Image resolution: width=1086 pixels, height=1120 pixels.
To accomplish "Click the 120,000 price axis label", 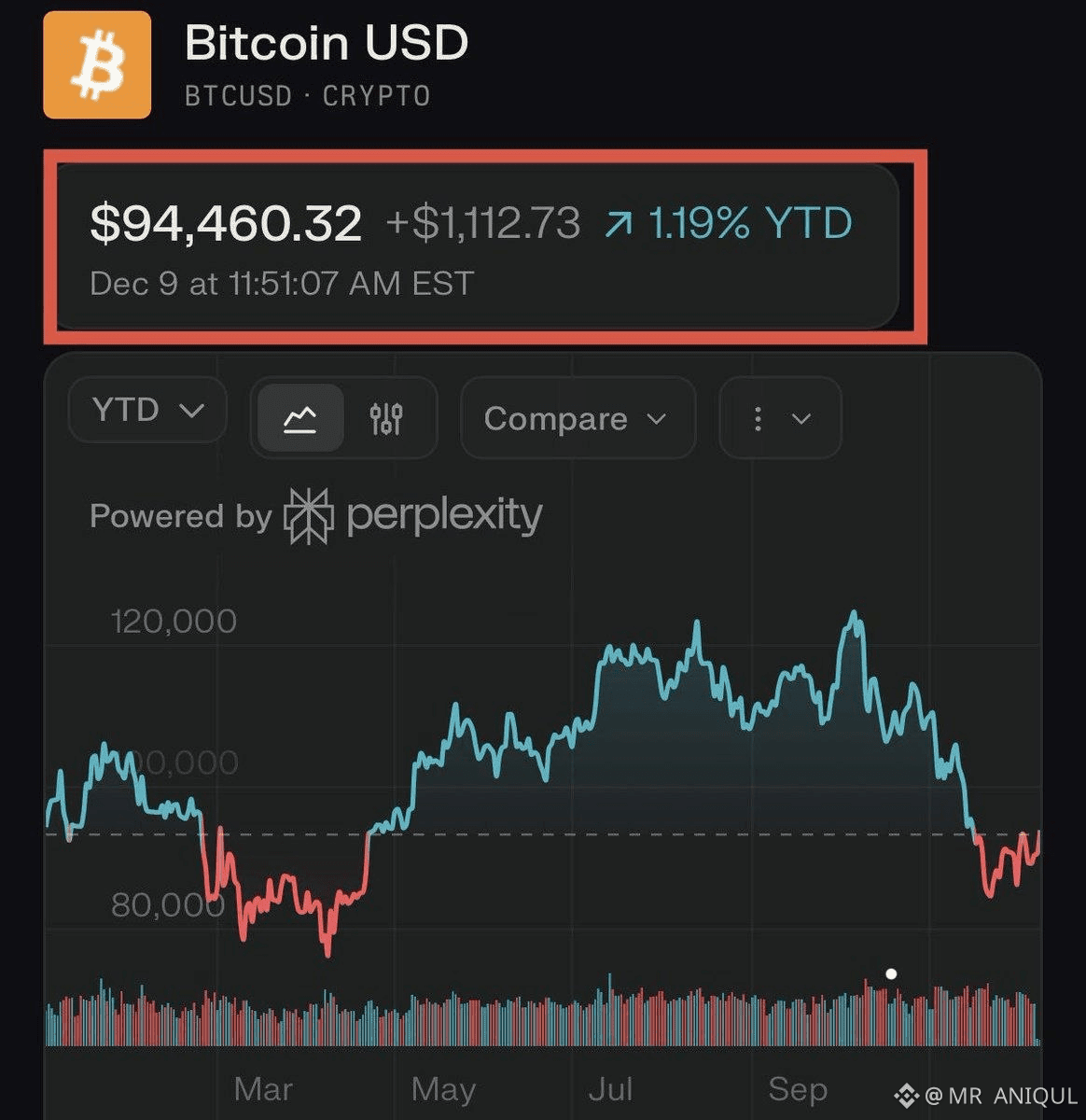I will (174, 621).
